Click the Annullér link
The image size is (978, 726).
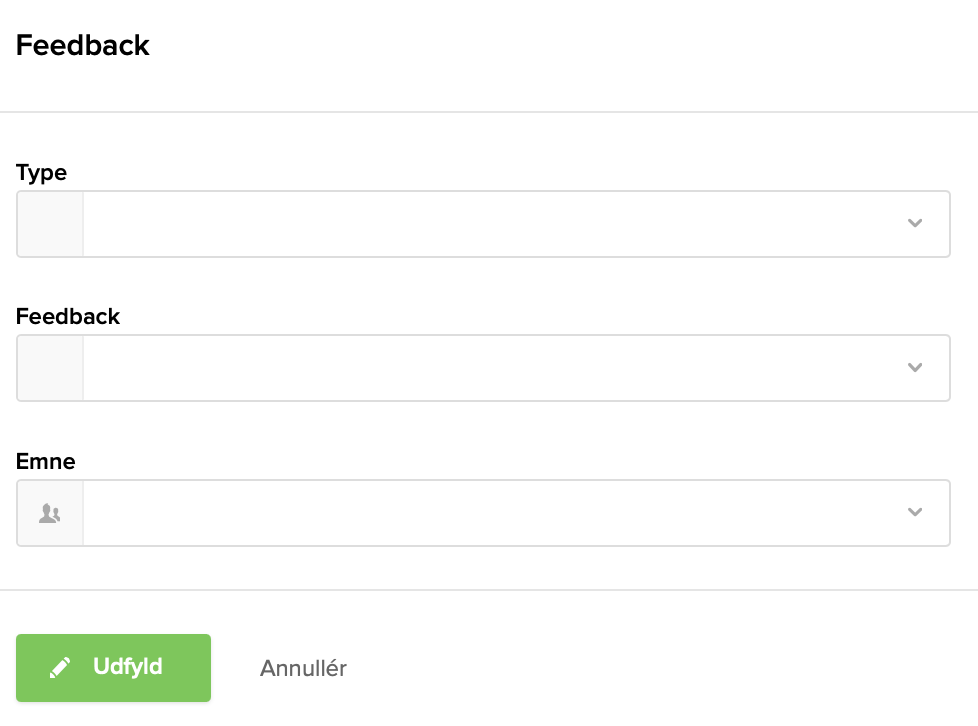coord(303,668)
